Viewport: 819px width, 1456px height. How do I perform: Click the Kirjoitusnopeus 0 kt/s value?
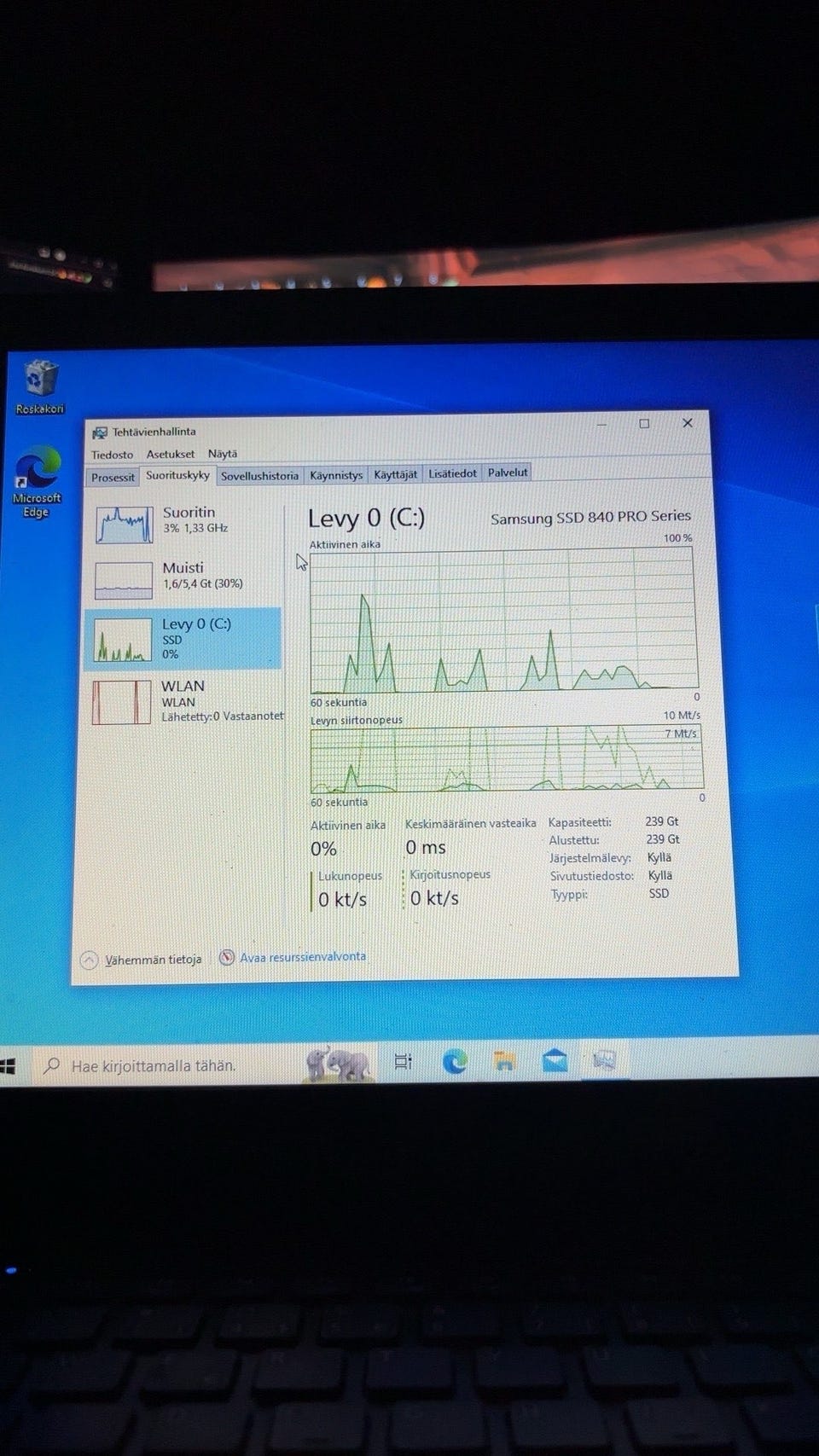tap(434, 898)
